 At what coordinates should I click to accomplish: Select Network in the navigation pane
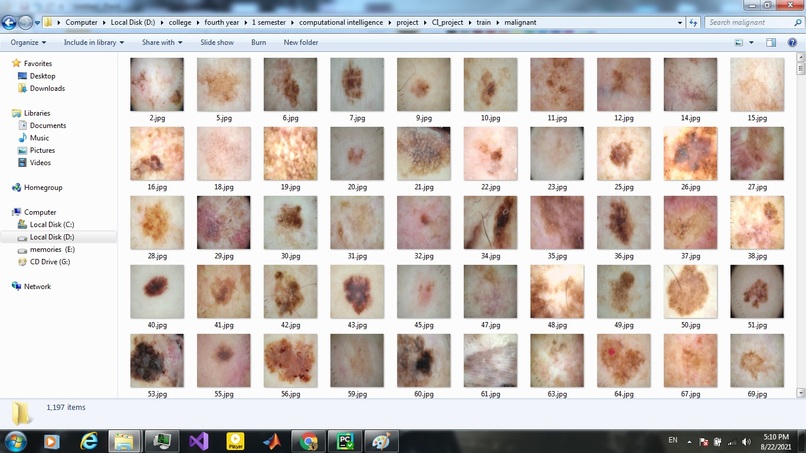(x=37, y=286)
